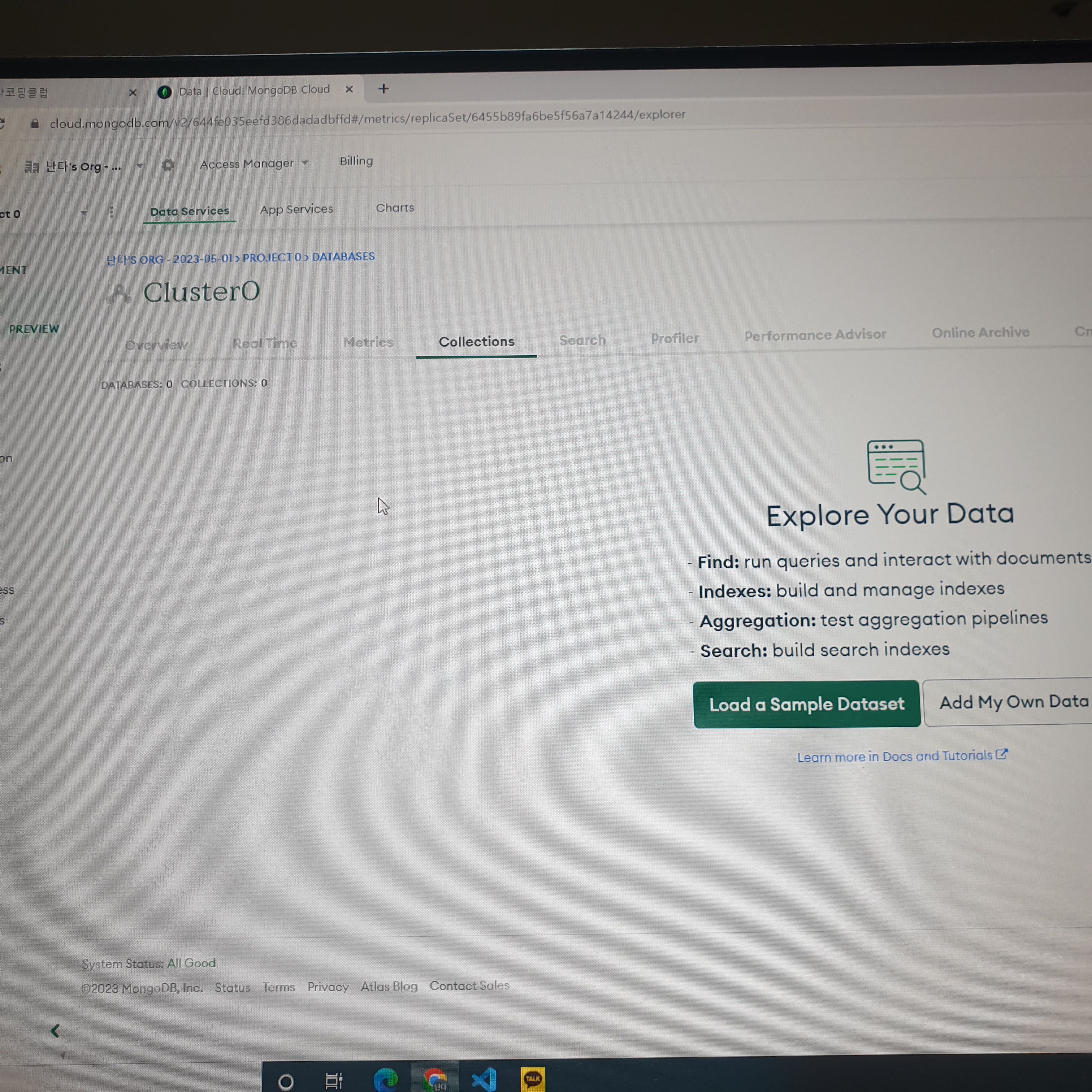1092x1092 pixels.
Task: Click the browser address bar URL
Action: (x=367, y=119)
